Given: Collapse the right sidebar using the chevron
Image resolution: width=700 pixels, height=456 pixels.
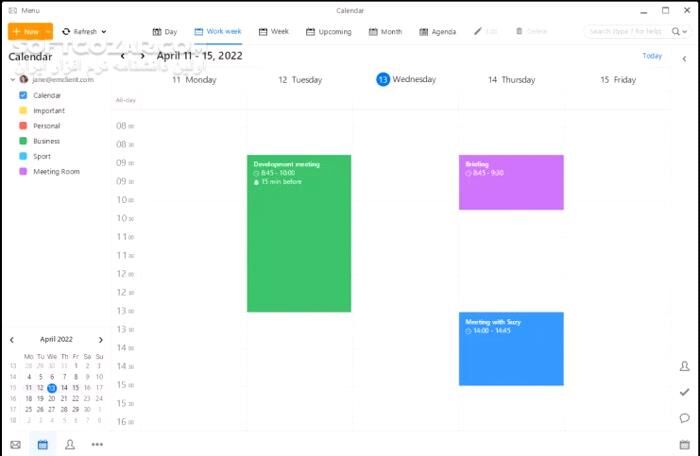Looking at the screenshot, I should pos(685,59).
